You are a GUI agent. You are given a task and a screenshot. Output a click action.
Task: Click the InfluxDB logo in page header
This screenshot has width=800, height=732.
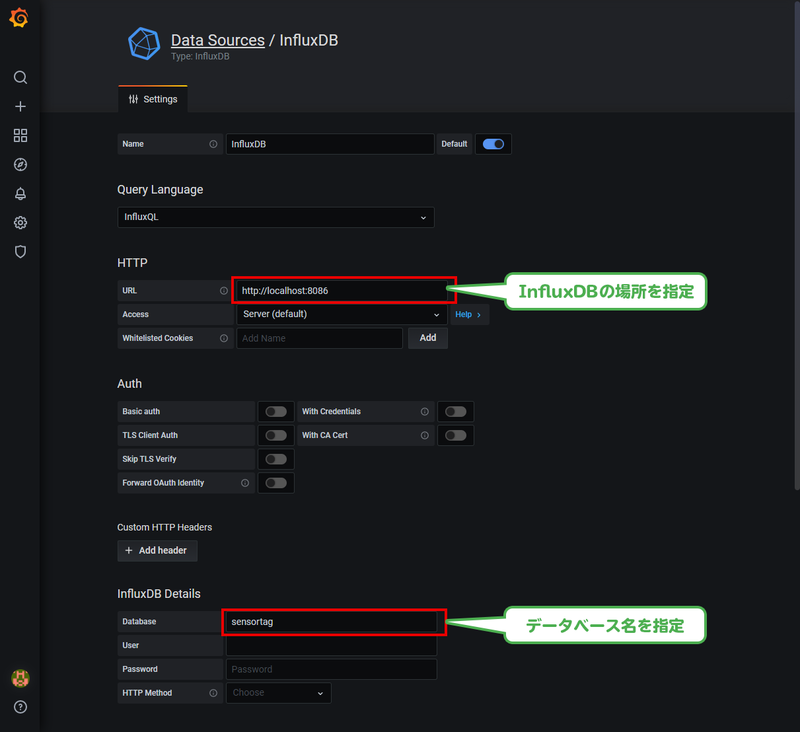click(x=144, y=44)
